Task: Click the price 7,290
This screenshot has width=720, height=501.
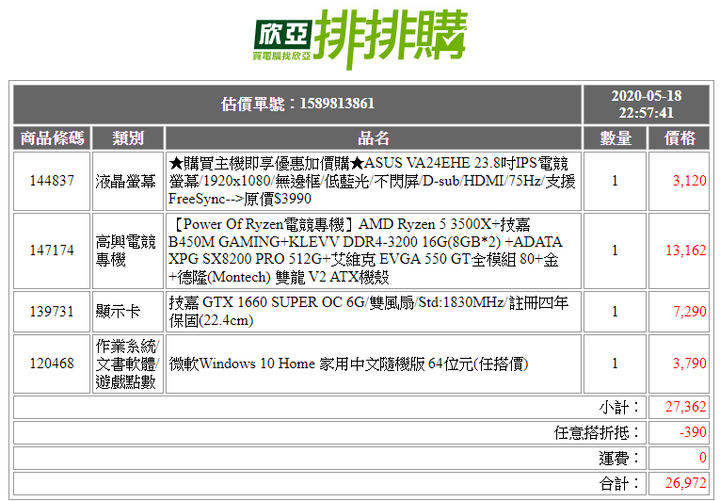Action: pos(689,312)
